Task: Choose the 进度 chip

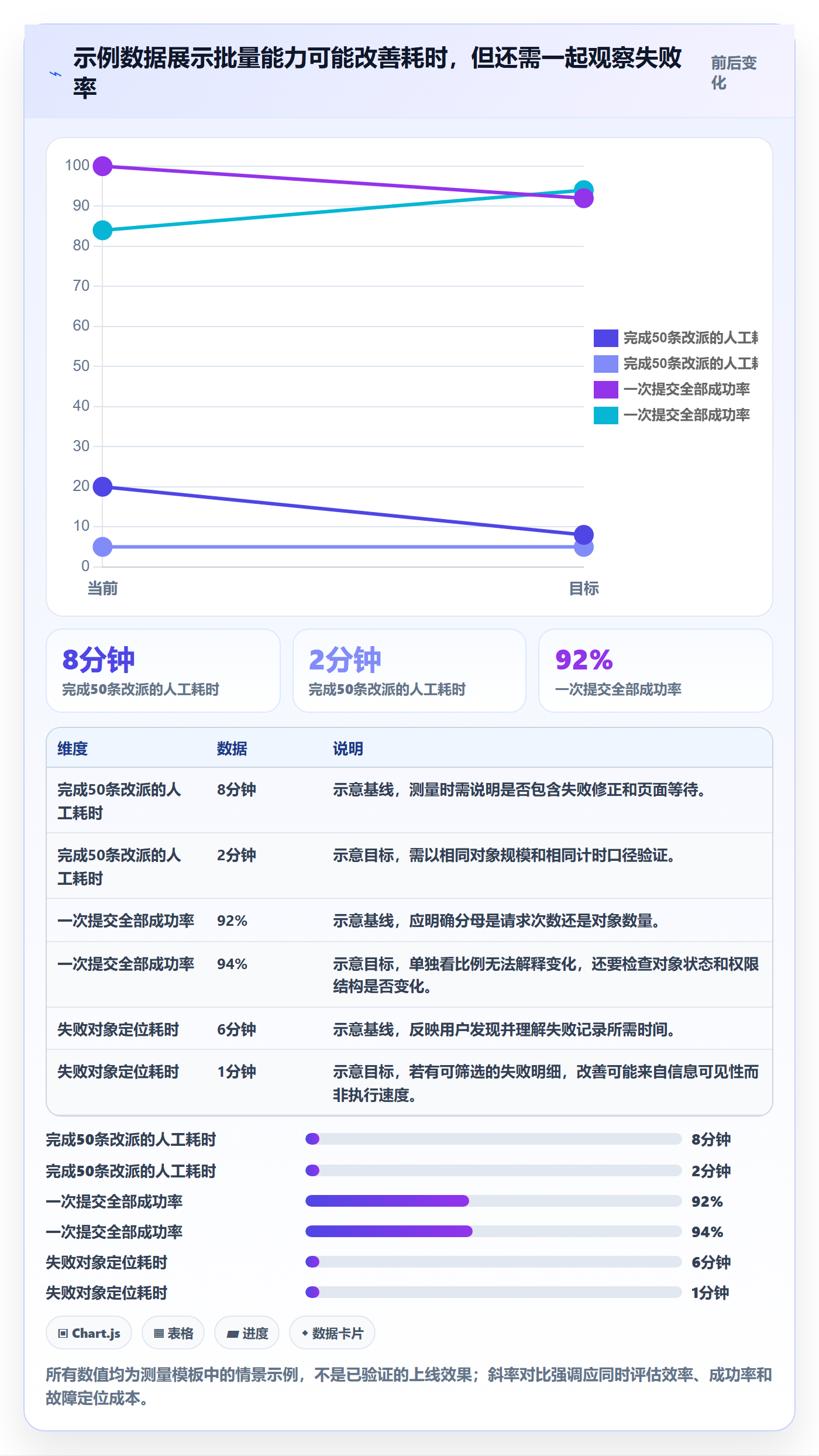Action: (x=247, y=1333)
